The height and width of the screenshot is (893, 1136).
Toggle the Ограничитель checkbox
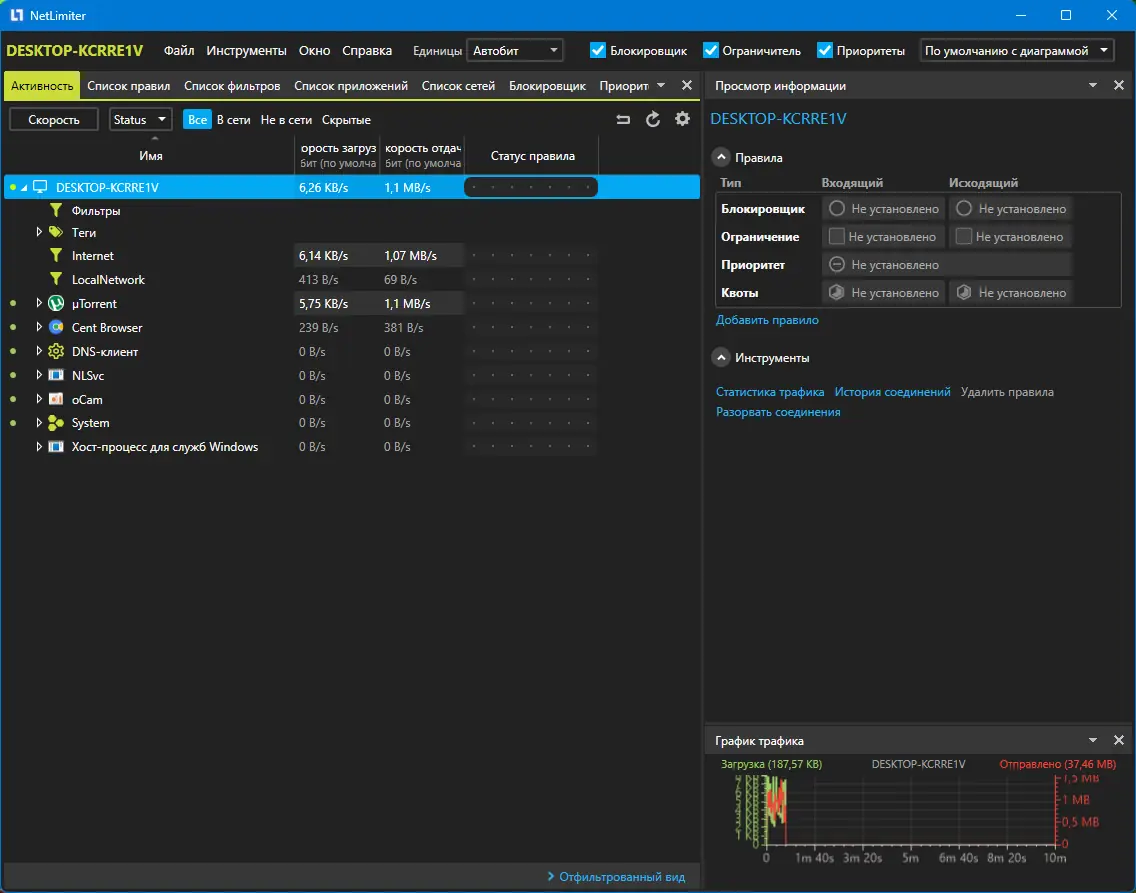pyautogui.click(x=711, y=50)
